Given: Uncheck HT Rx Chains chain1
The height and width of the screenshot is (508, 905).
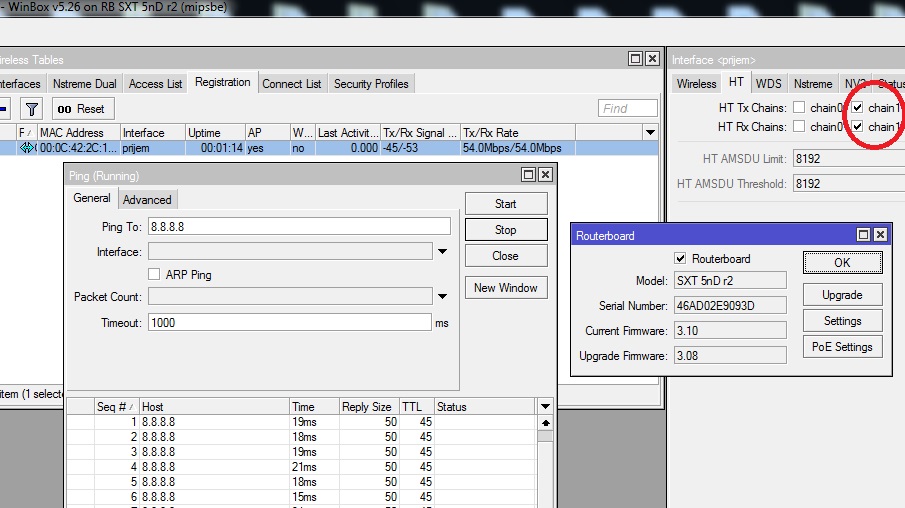Looking at the screenshot, I should click(857, 126).
